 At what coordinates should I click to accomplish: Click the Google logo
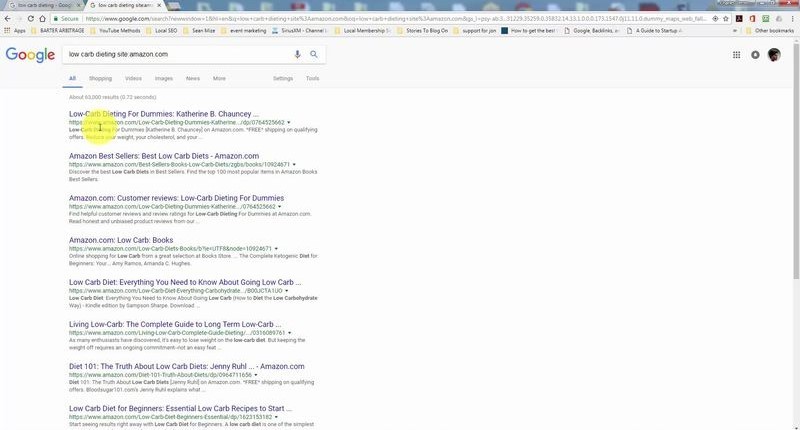pyautogui.click(x=30, y=55)
